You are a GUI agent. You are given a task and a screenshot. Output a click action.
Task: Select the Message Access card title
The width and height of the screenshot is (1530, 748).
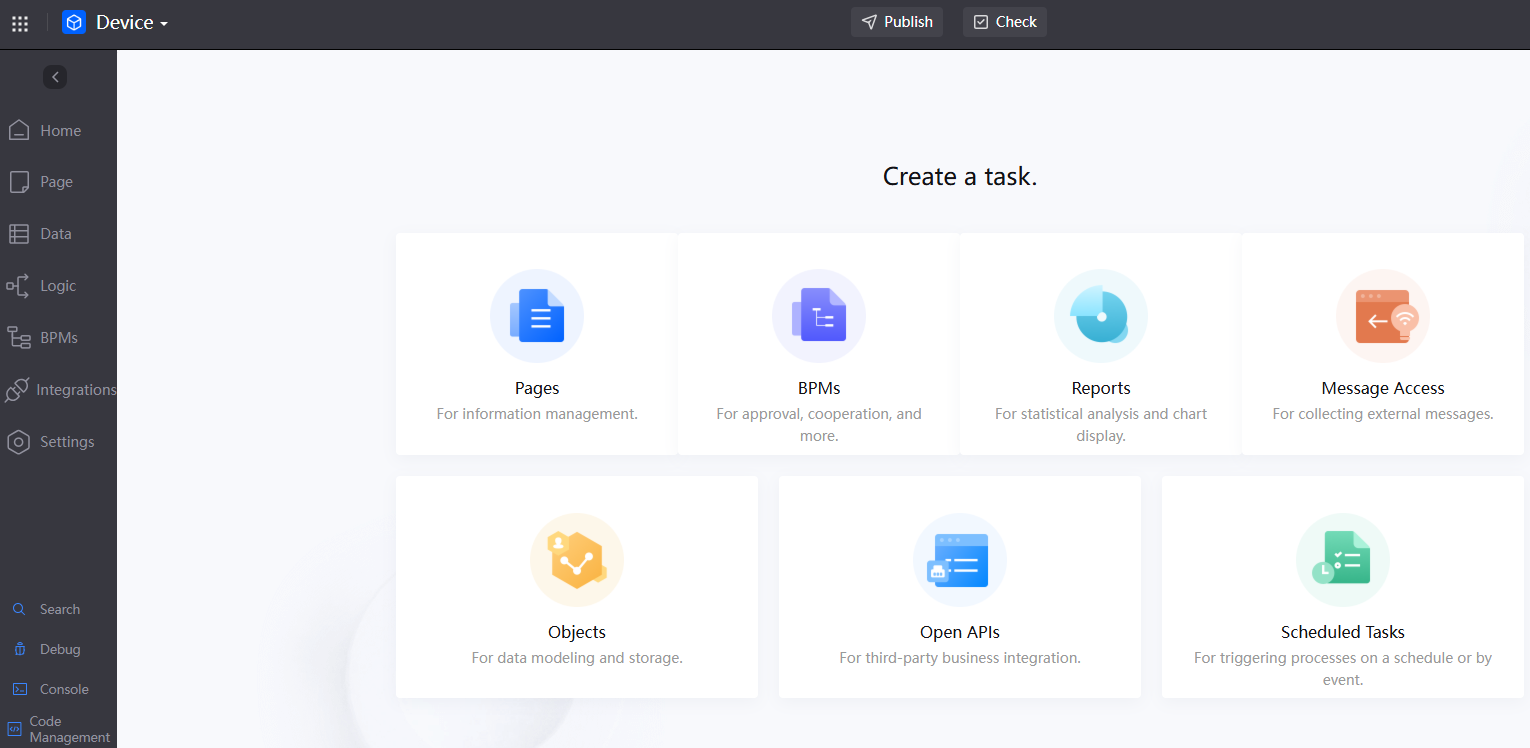pyautogui.click(x=1383, y=388)
